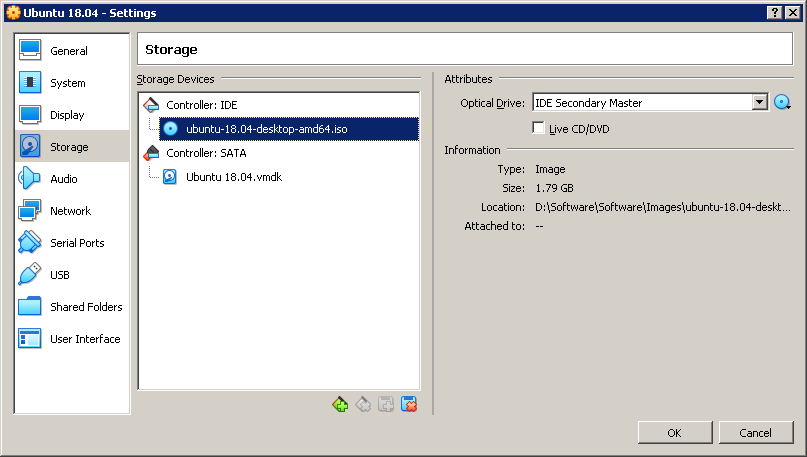The image size is (807, 457).
Task: Click the Serial Ports connector icon
Action: point(30,242)
